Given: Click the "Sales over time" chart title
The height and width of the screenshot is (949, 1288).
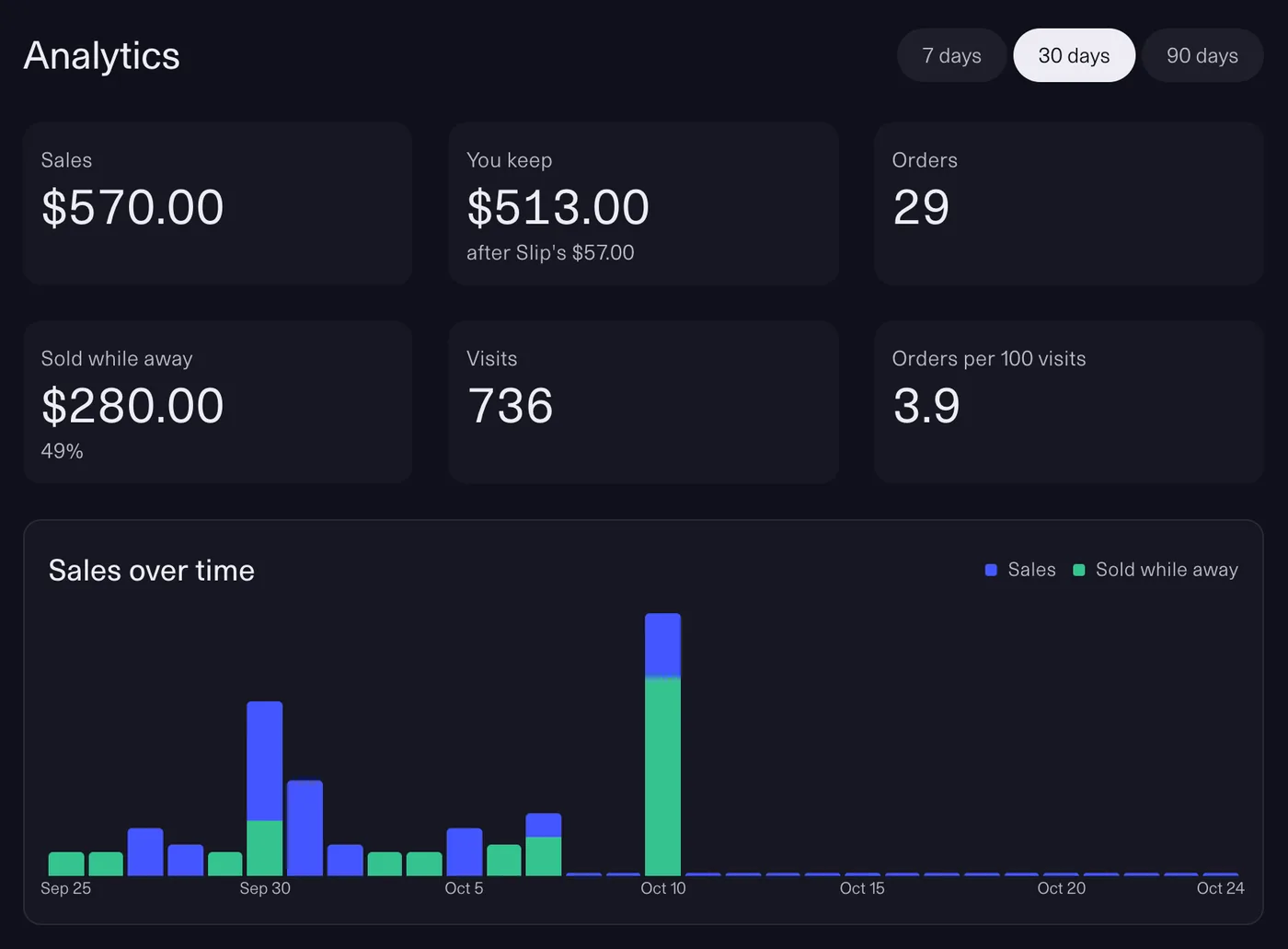Looking at the screenshot, I should tap(152, 571).
